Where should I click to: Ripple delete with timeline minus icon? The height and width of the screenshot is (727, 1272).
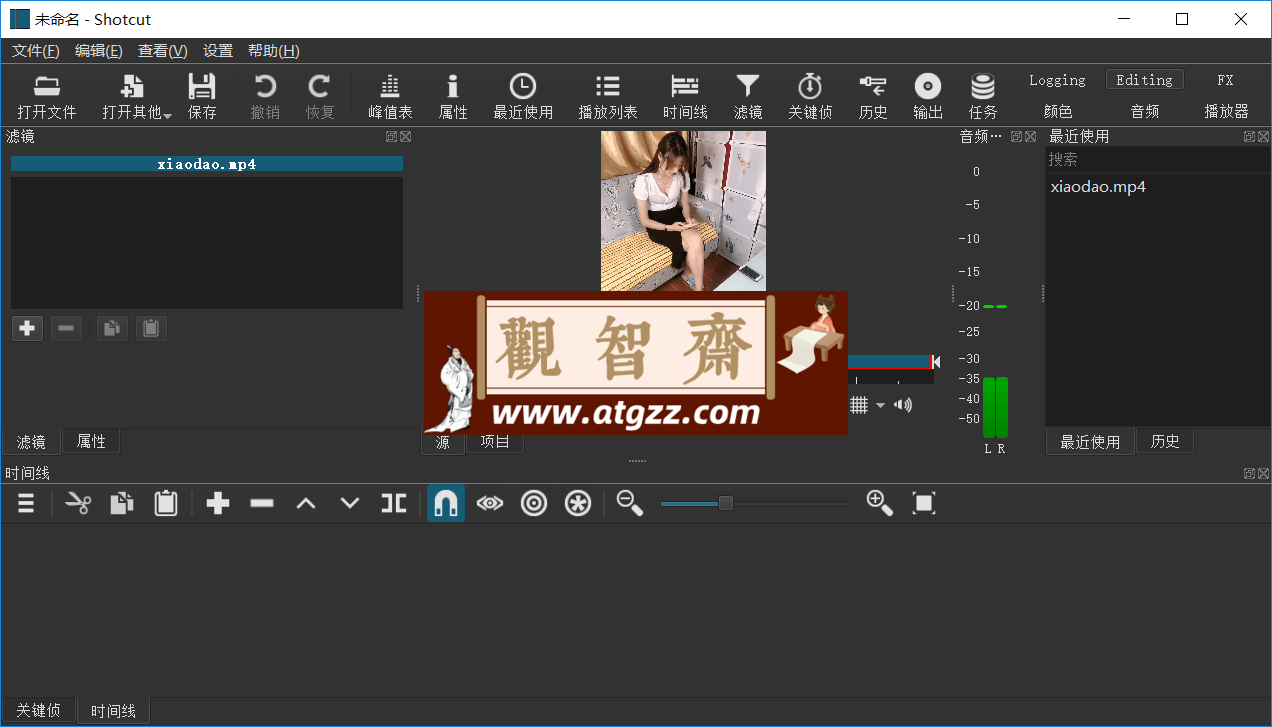262,503
